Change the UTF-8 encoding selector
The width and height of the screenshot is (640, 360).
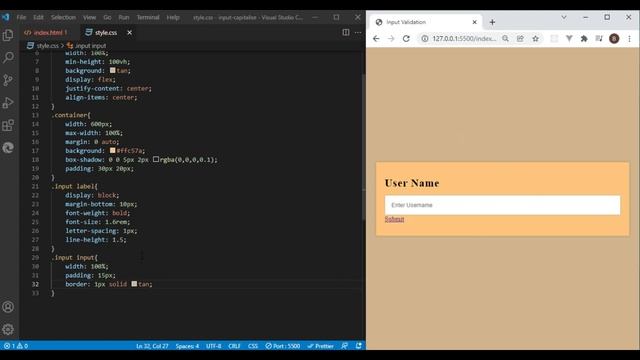point(213,346)
